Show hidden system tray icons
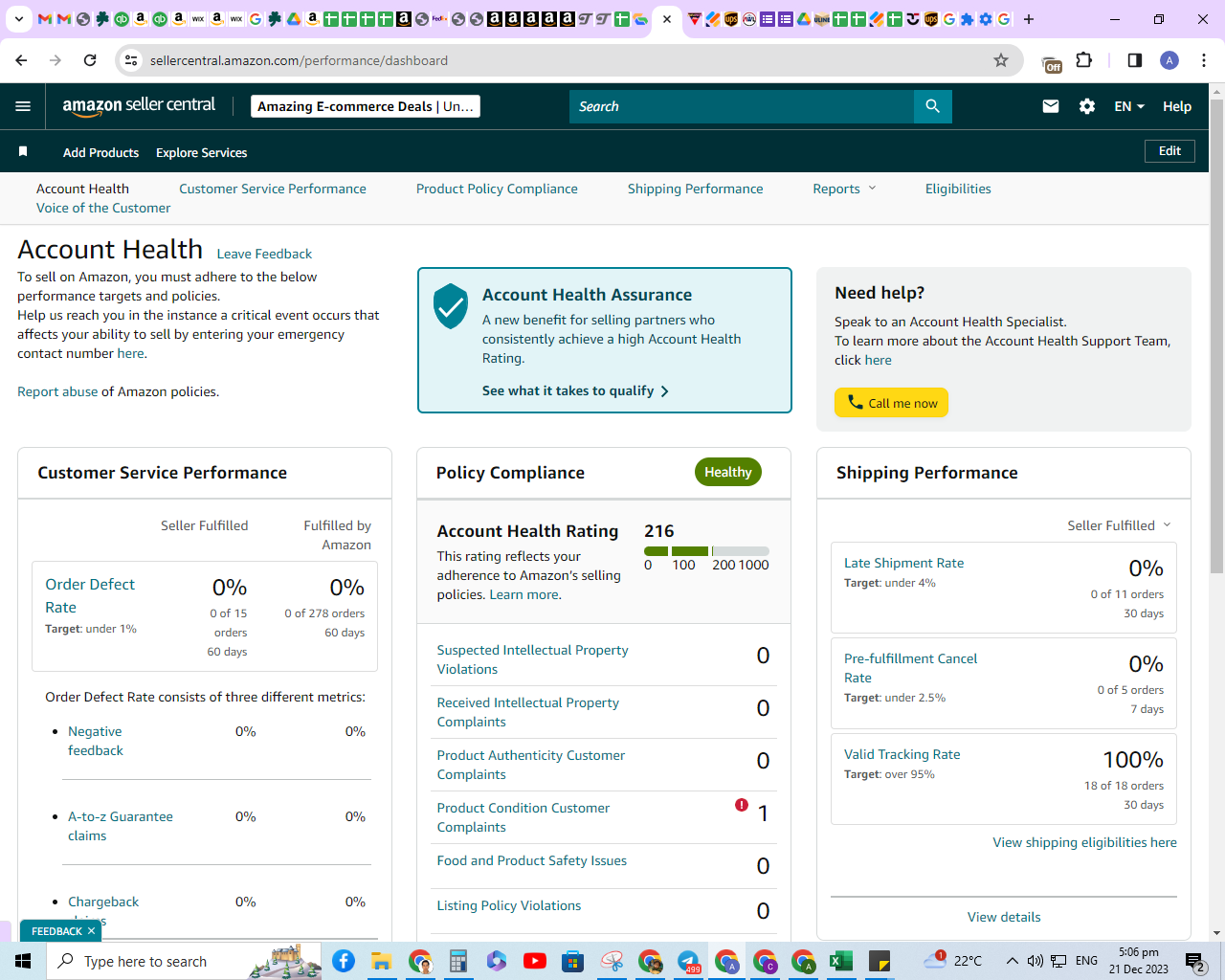 [x=1012, y=961]
